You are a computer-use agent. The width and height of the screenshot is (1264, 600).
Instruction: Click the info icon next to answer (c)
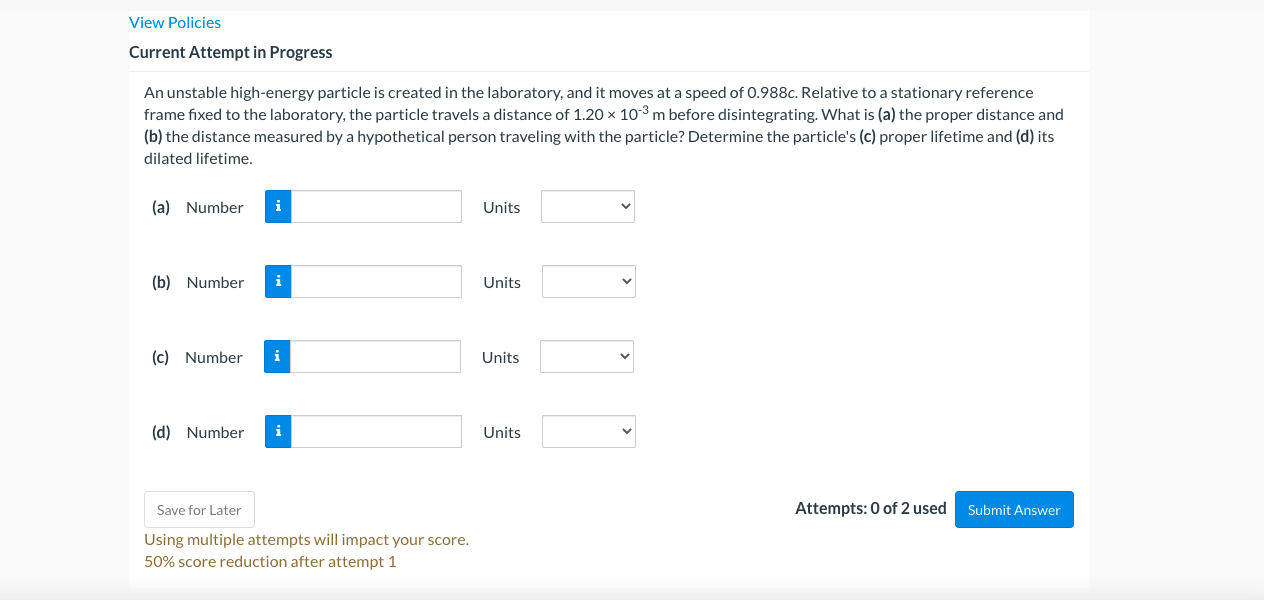pos(276,356)
